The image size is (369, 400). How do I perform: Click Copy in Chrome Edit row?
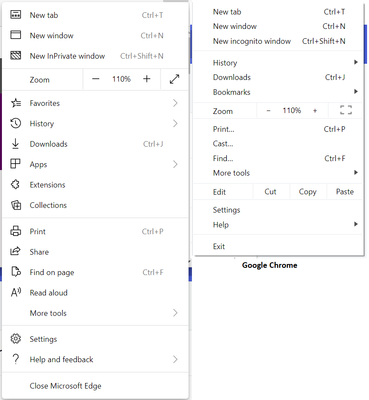coord(307,192)
